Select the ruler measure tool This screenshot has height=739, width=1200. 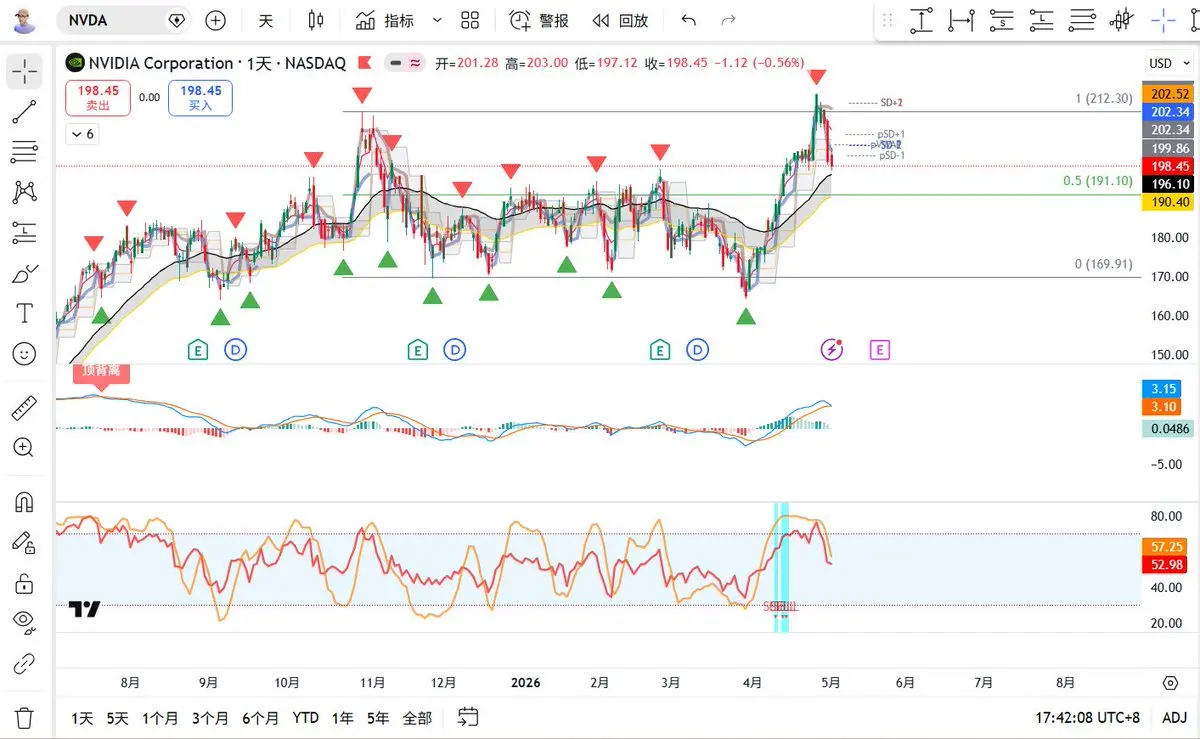(x=24, y=408)
